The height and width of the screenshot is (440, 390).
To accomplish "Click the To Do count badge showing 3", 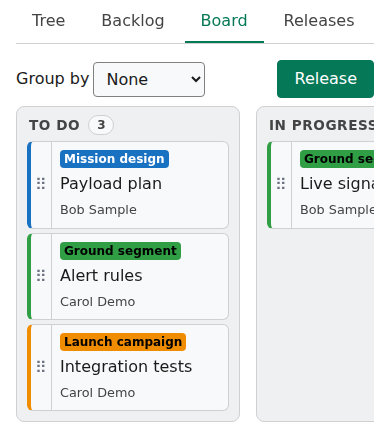I will (101, 125).
